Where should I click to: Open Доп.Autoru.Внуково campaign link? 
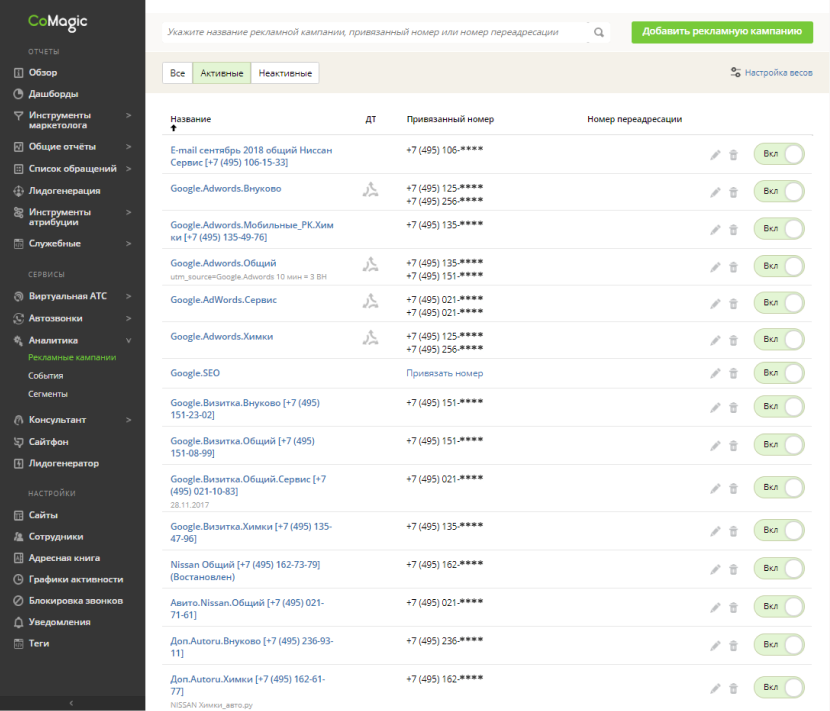click(251, 647)
